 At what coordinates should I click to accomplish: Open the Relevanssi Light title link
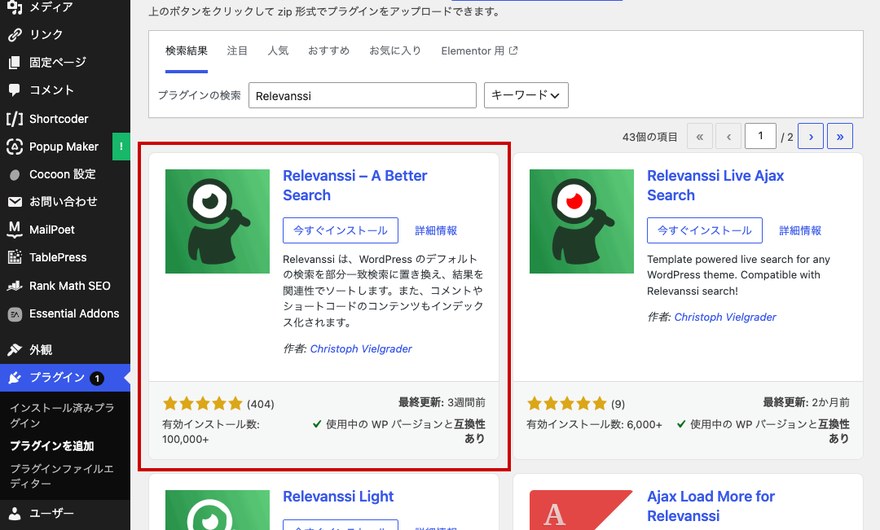pyautogui.click(x=338, y=496)
